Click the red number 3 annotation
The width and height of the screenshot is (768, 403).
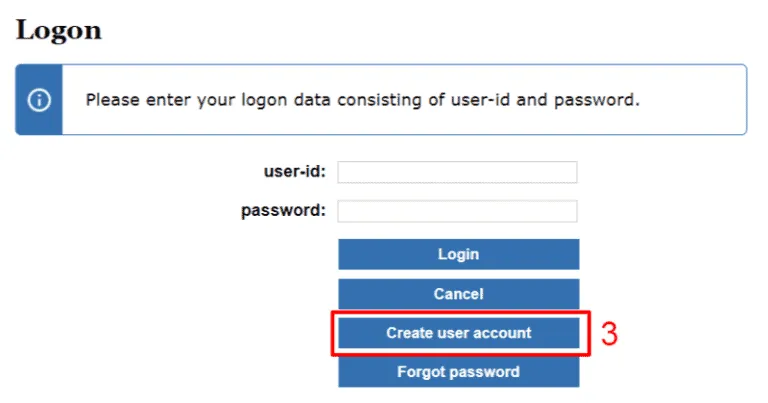coord(609,334)
